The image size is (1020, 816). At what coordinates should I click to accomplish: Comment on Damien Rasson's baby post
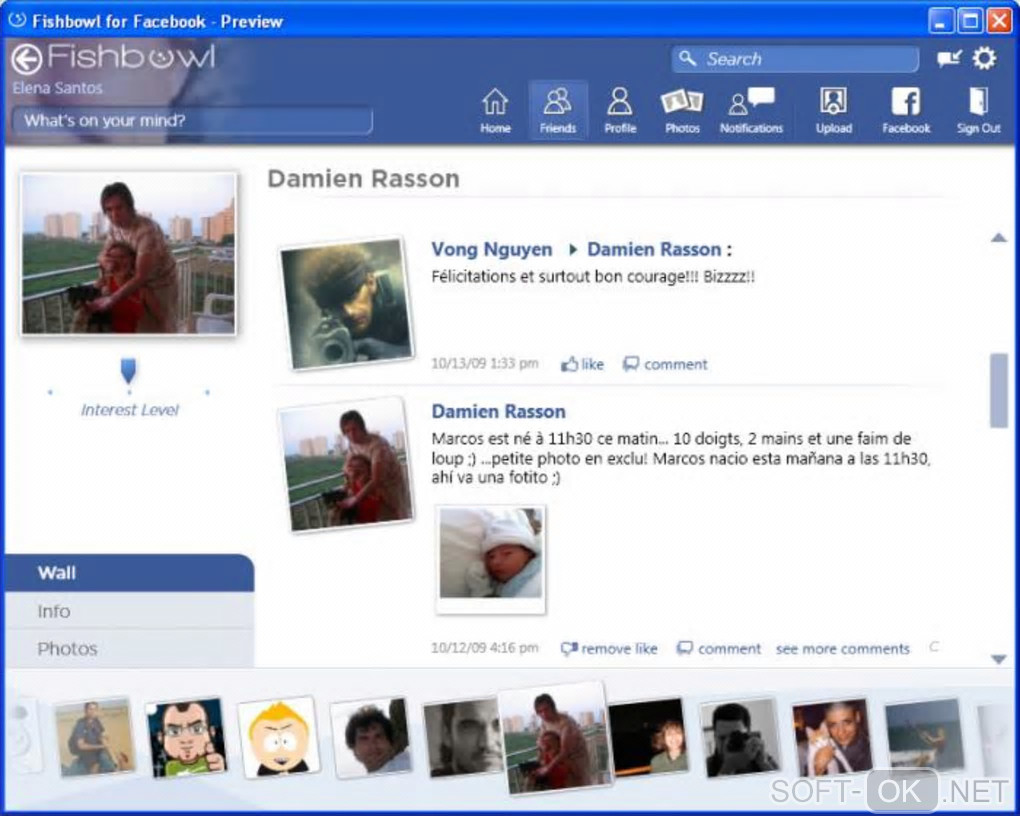tap(719, 648)
